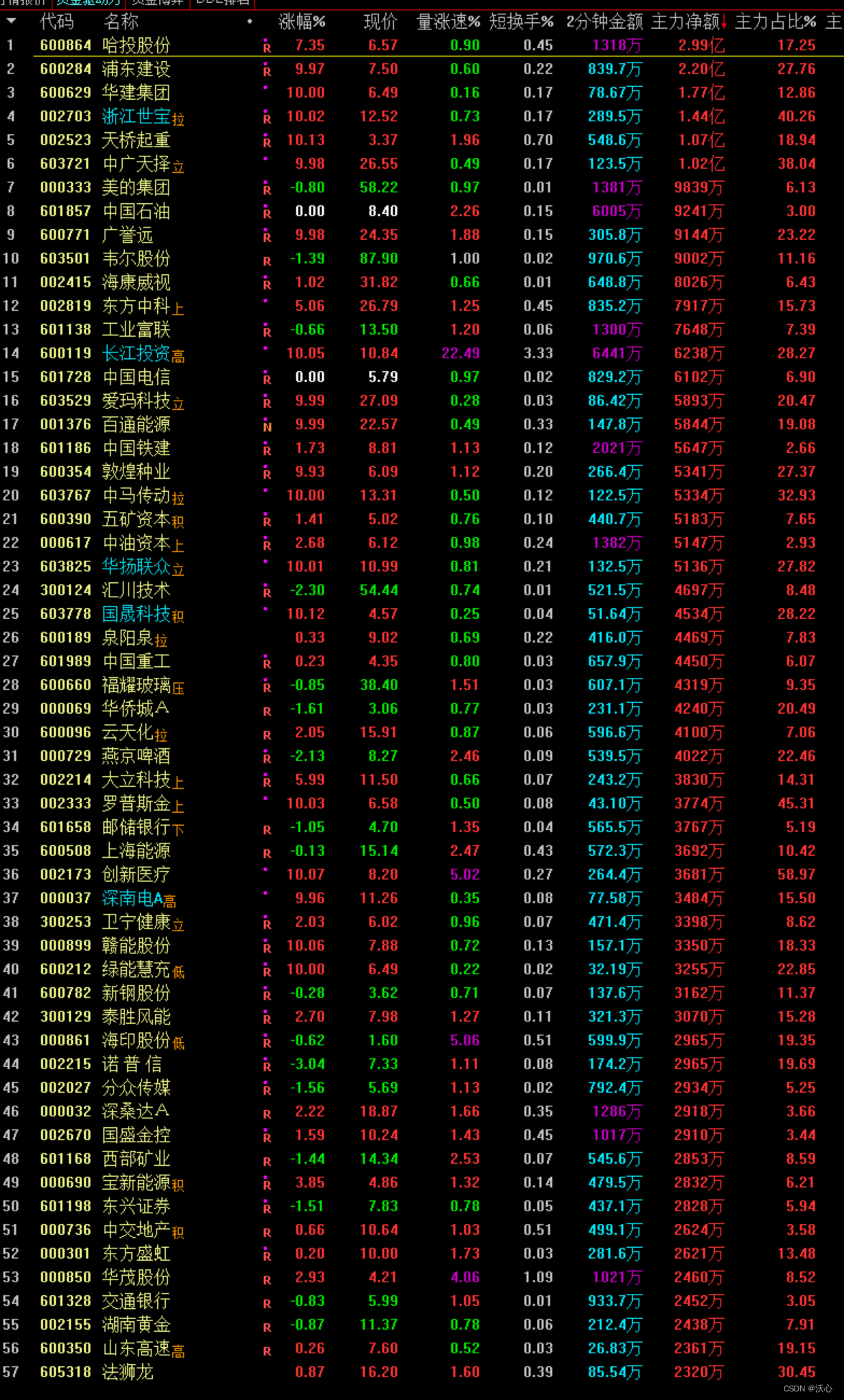Select stock code 600864
The height and width of the screenshot is (1400, 844).
pos(65,45)
